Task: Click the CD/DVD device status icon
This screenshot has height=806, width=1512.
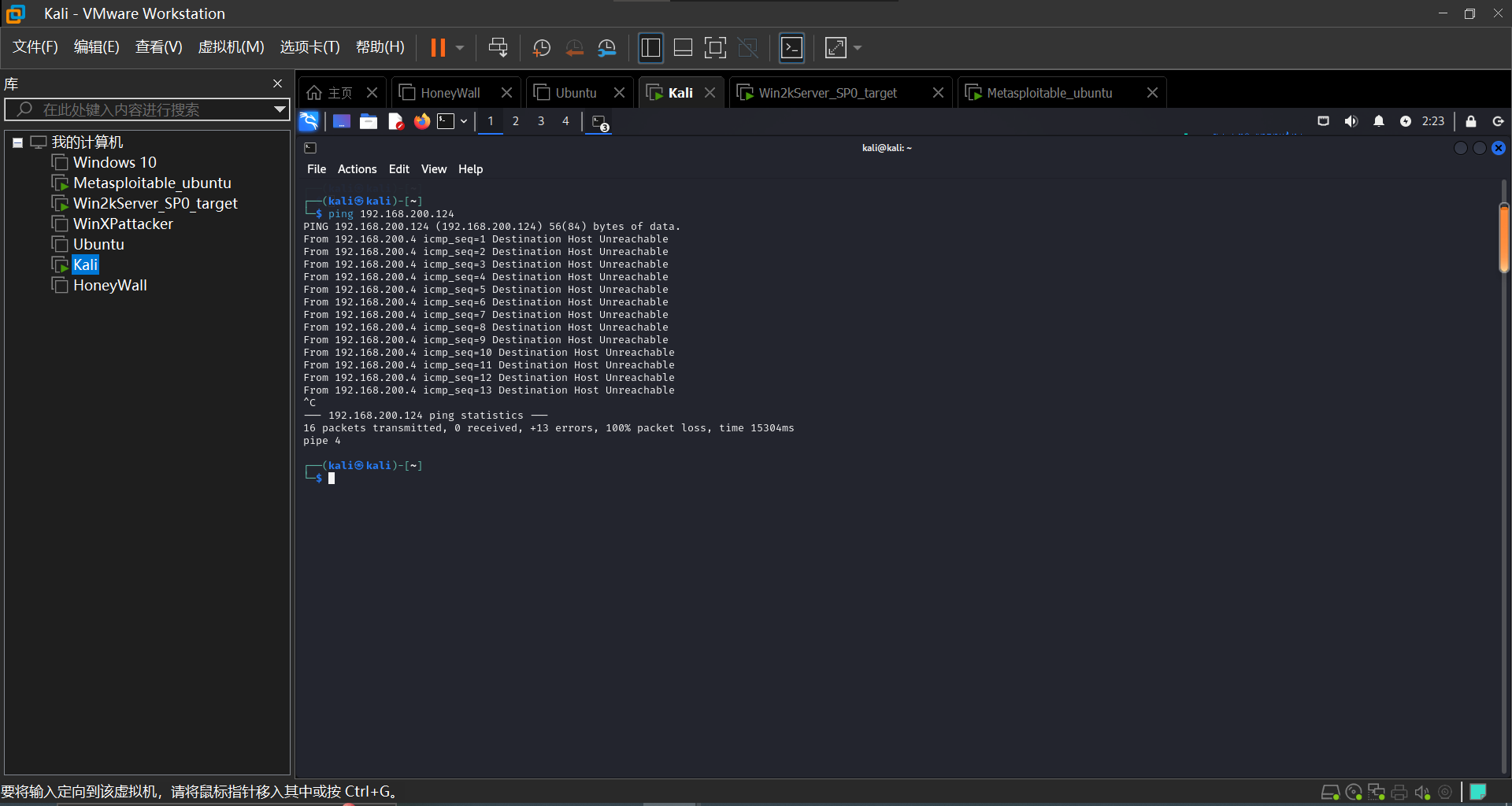Action: 1354,792
